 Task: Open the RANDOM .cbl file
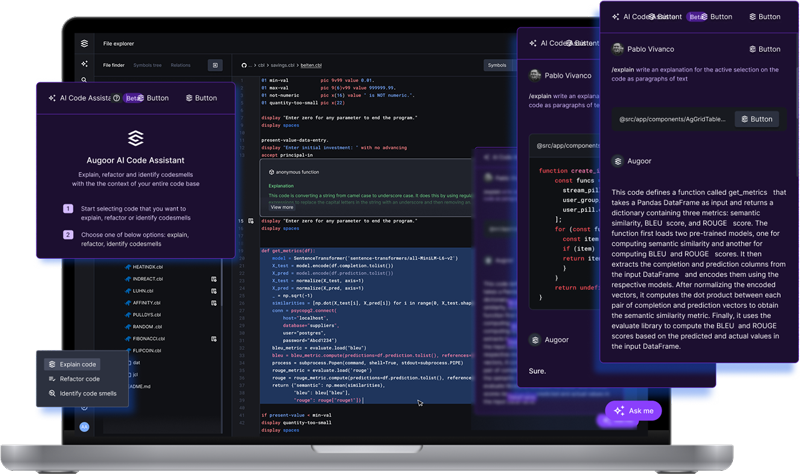(147, 327)
